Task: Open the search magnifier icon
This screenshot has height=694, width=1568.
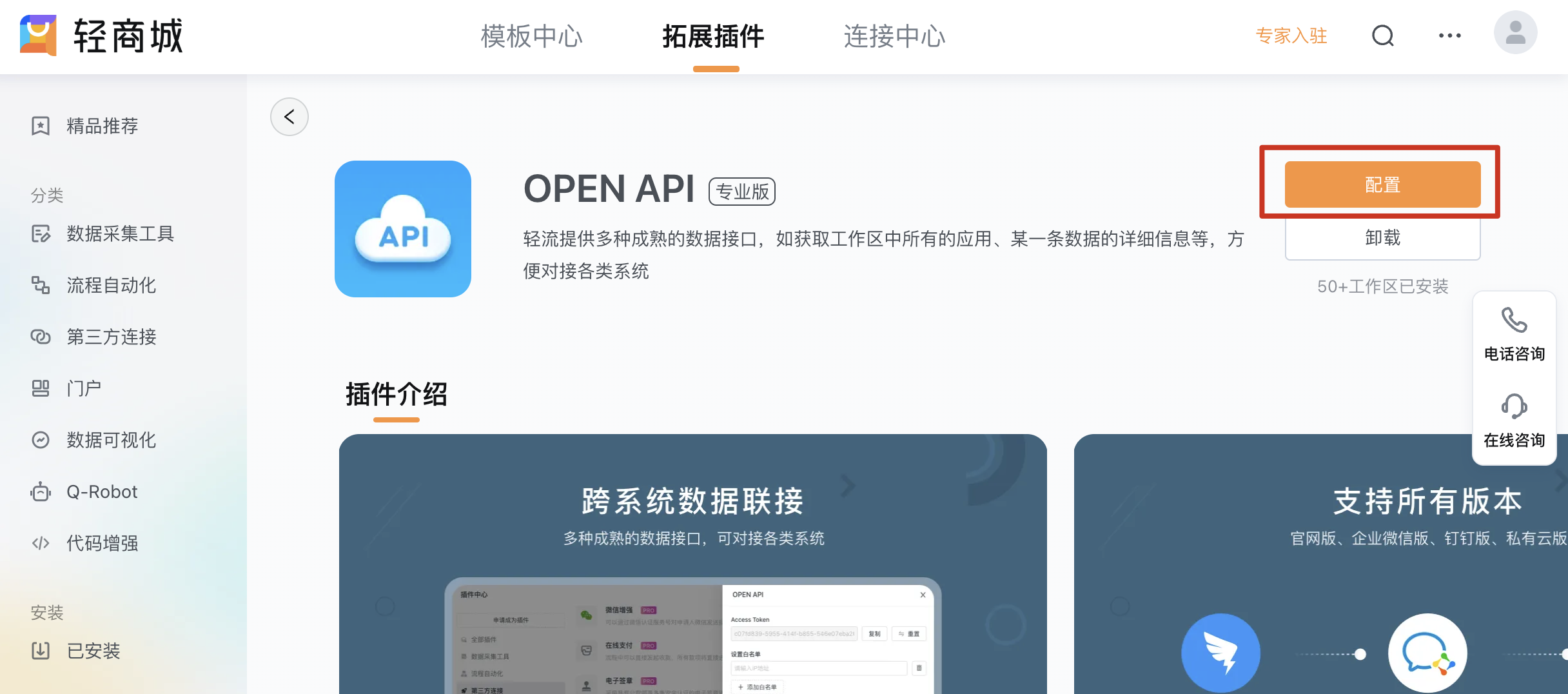Action: point(1383,35)
